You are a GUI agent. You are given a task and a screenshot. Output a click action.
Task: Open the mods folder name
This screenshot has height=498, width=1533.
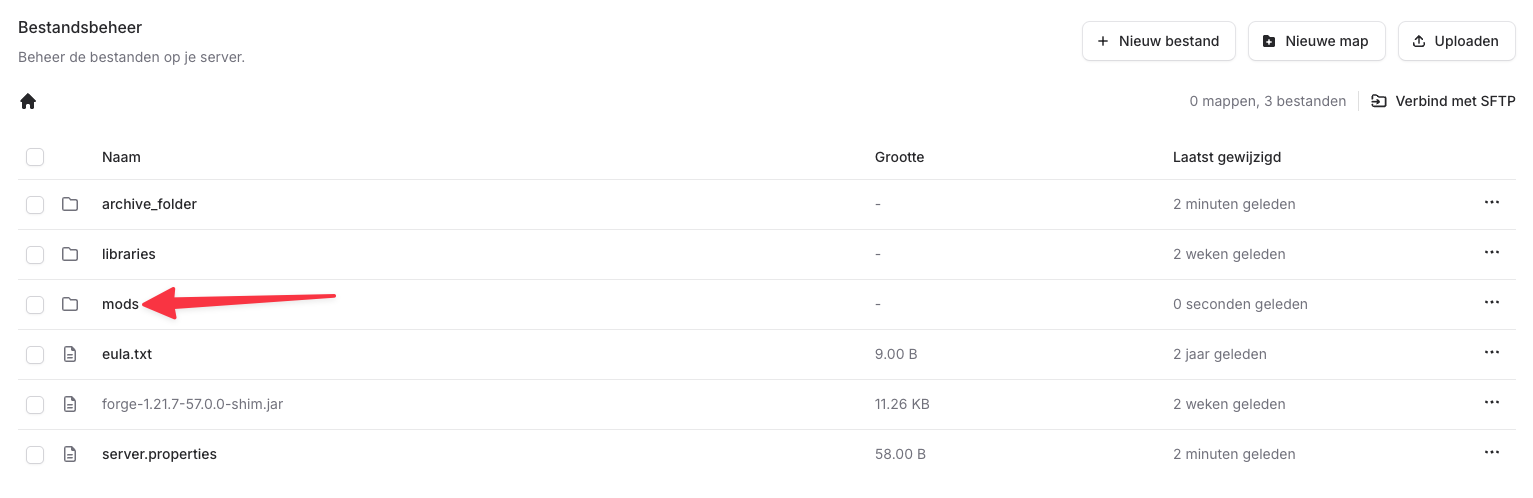point(120,304)
